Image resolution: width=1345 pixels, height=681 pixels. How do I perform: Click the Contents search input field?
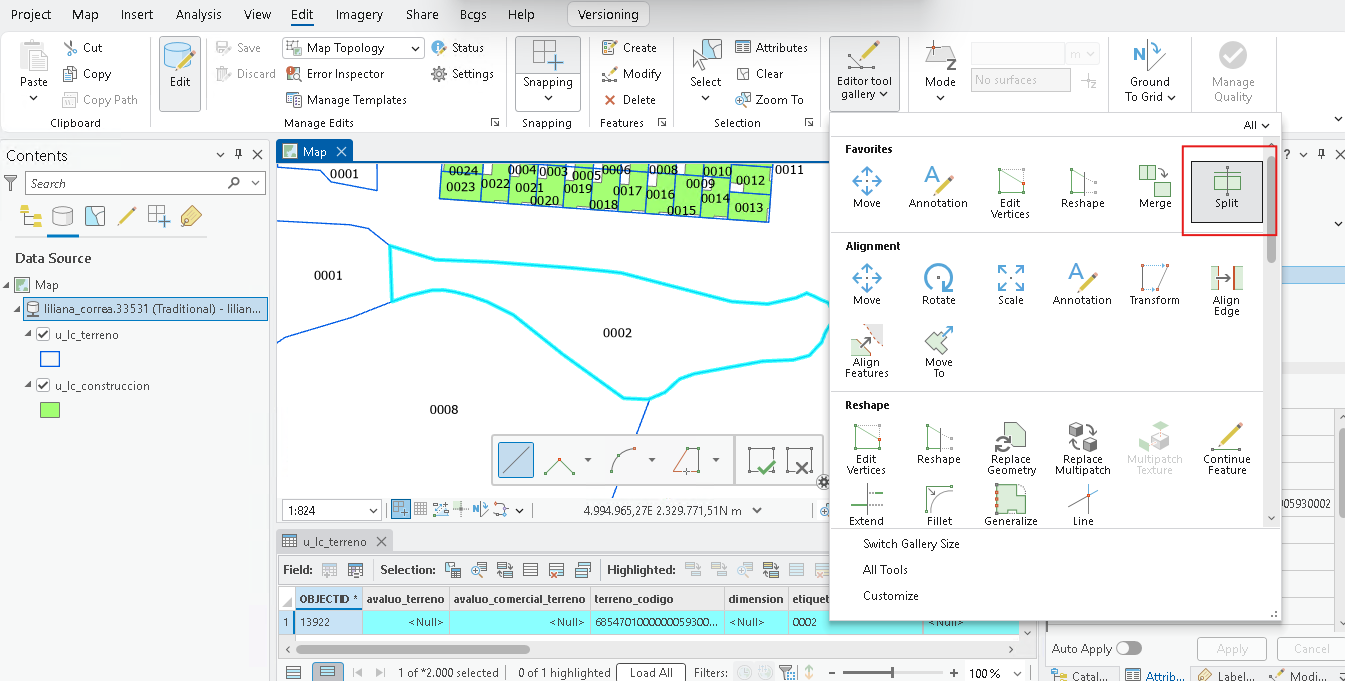pyautogui.click(x=125, y=184)
